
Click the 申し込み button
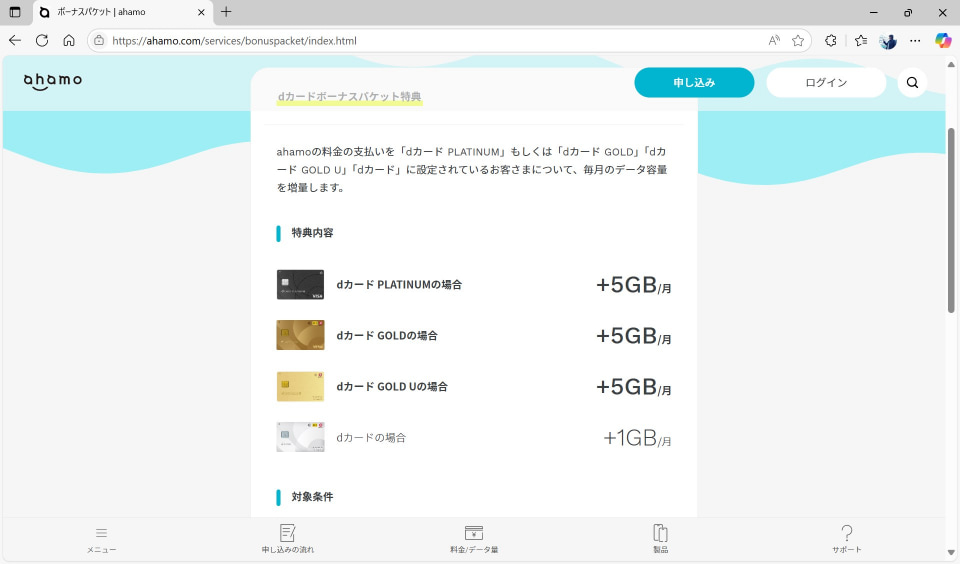point(694,83)
